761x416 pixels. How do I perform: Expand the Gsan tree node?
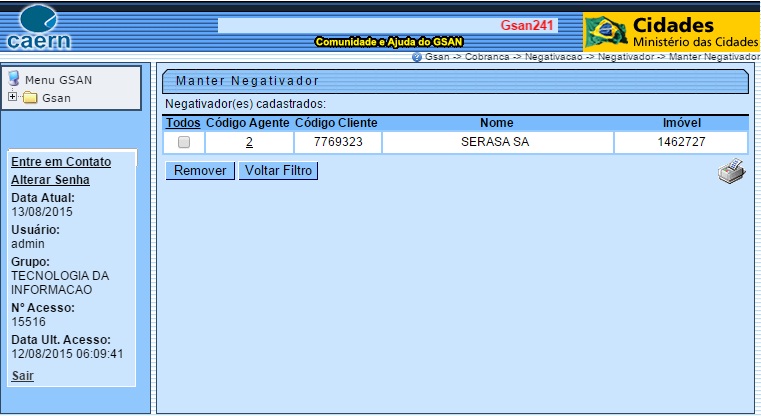click(x=12, y=98)
